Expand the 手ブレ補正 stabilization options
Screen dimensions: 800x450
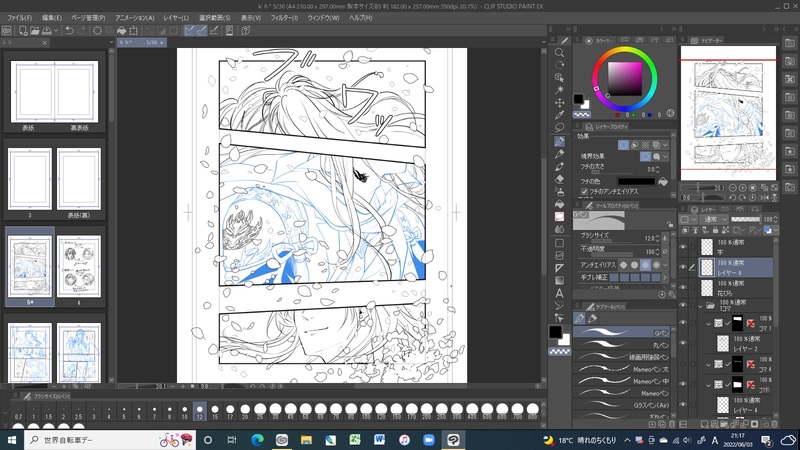click(665, 278)
